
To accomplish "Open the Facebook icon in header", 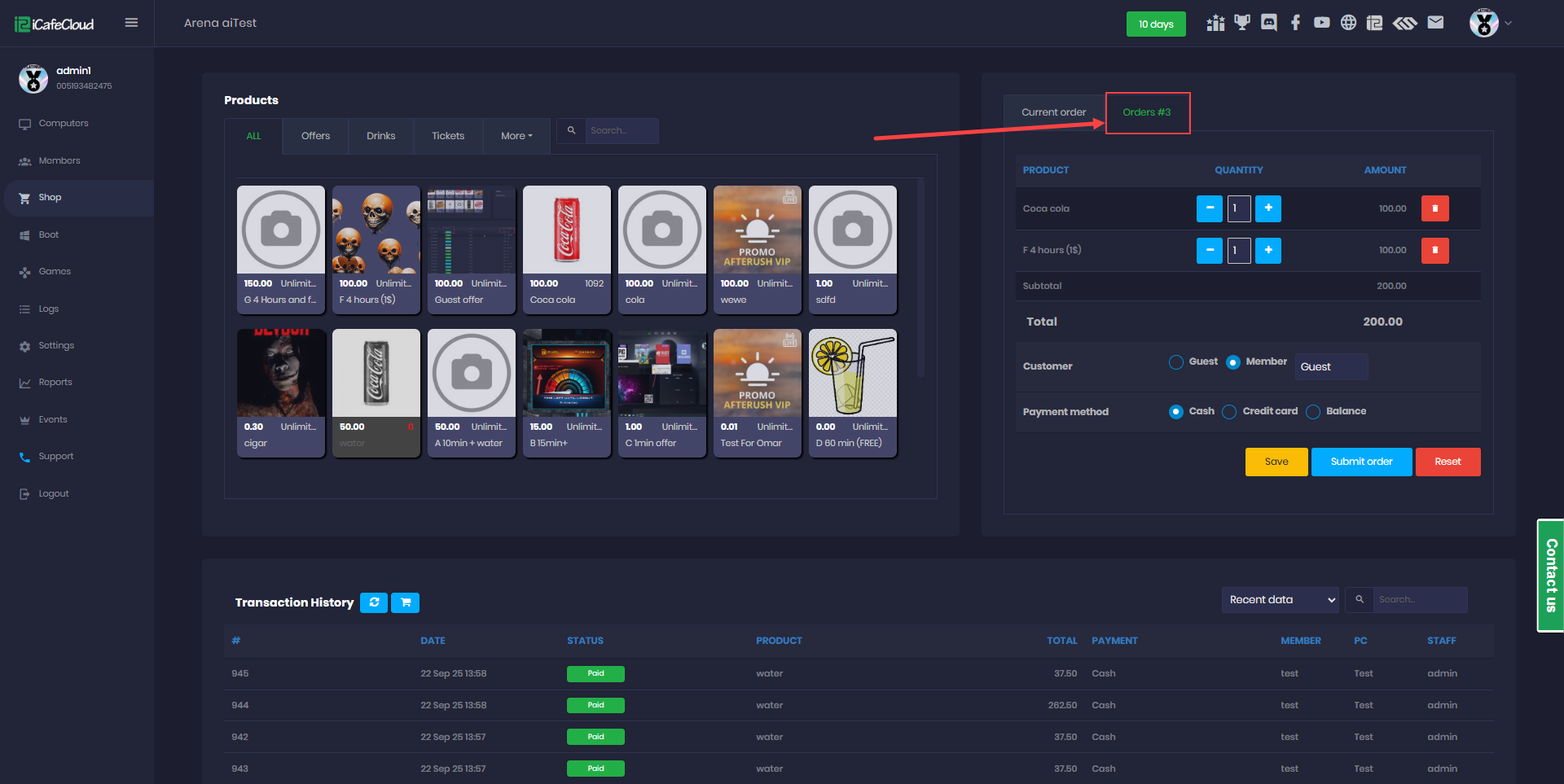I will pos(1295,23).
